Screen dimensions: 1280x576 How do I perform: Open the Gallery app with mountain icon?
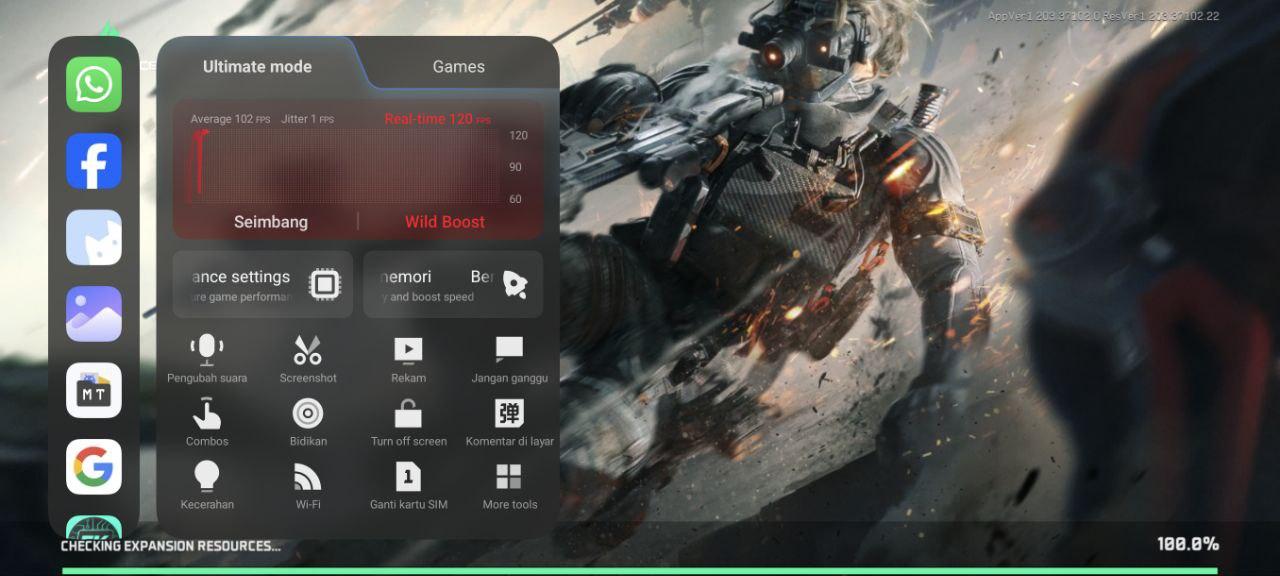click(x=94, y=314)
